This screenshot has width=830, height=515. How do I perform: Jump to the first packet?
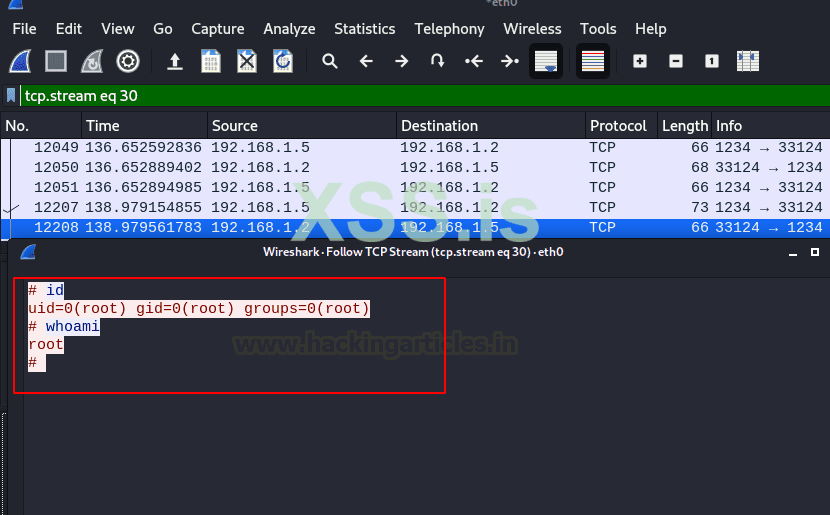pos(474,61)
